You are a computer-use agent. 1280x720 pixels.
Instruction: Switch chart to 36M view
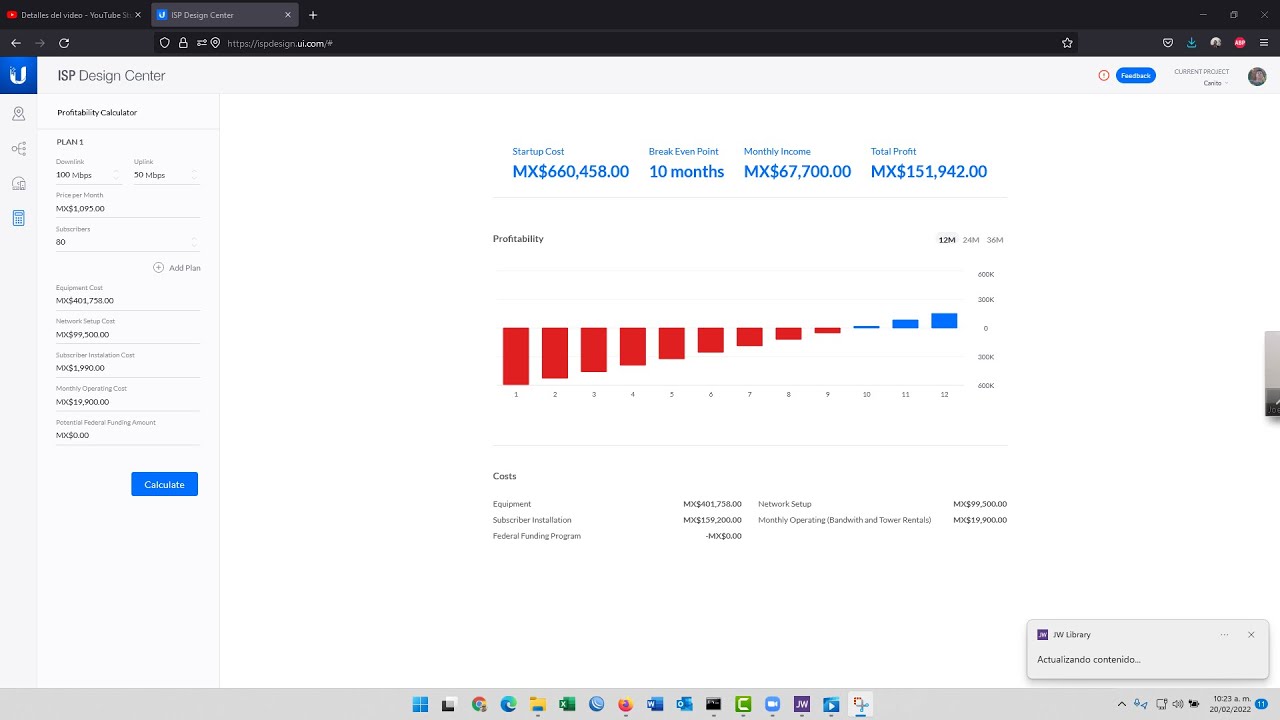995,240
